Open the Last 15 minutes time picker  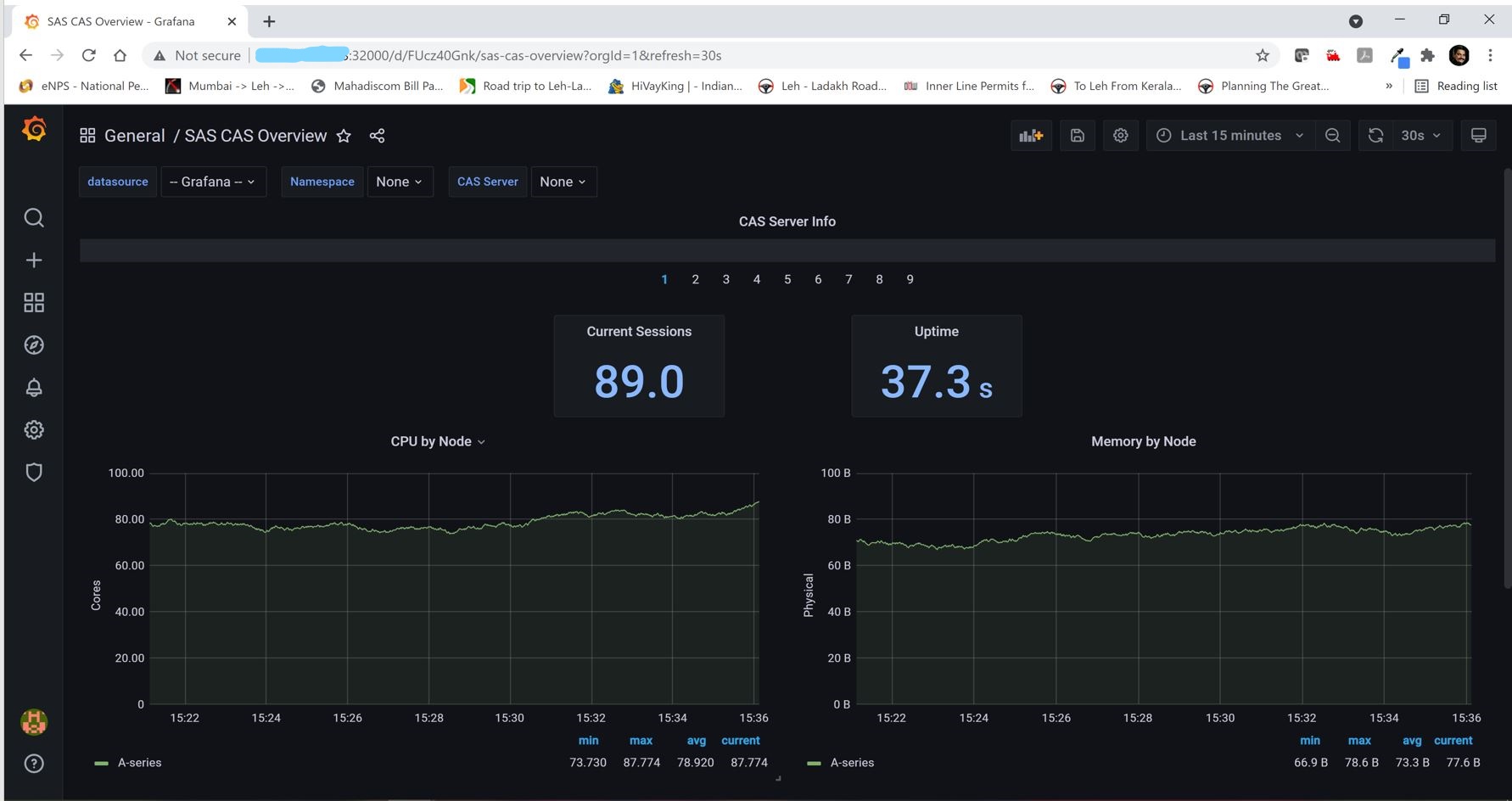(1229, 136)
